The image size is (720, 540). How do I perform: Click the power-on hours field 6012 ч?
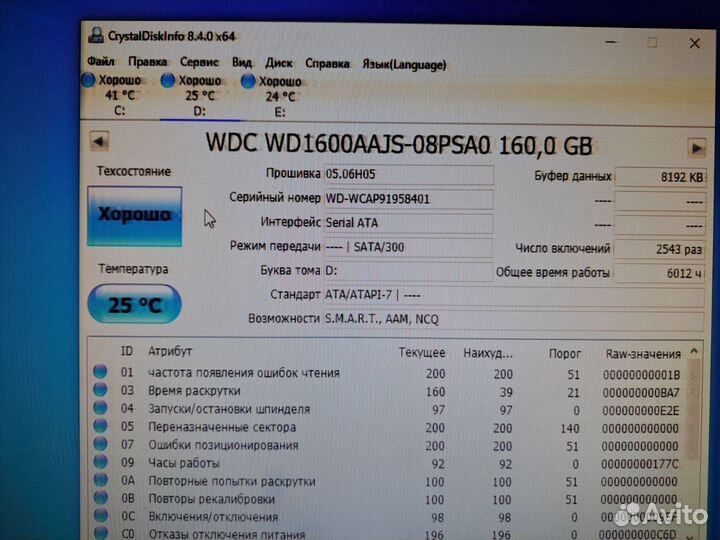tap(659, 273)
